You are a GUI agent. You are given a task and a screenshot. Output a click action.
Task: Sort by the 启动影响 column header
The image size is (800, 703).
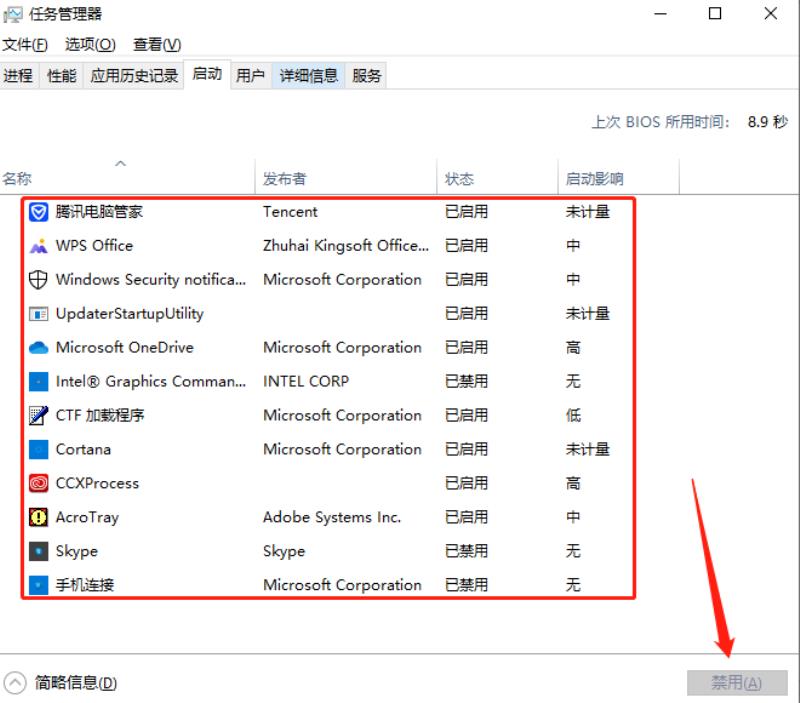(619, 177)
